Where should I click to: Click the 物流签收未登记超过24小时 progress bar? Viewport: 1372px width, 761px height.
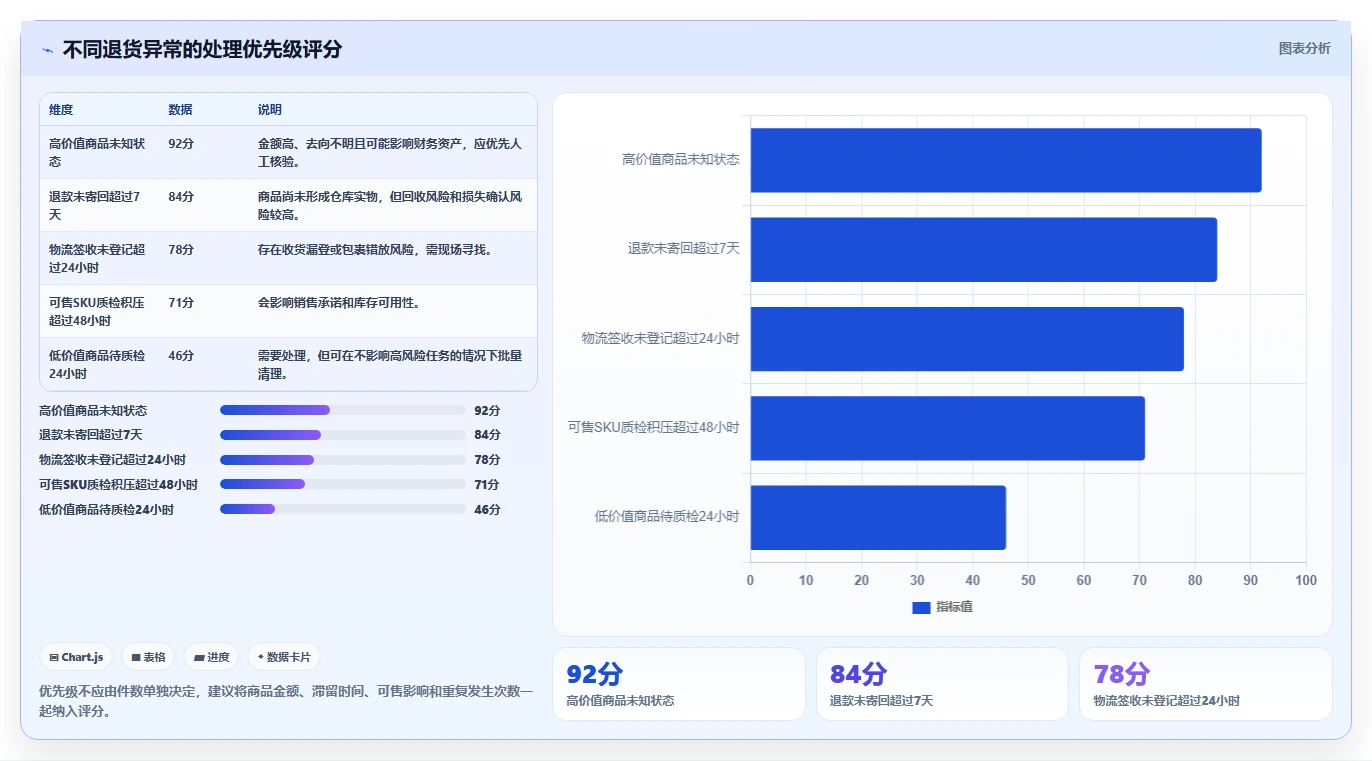click(x=343, y=460)
